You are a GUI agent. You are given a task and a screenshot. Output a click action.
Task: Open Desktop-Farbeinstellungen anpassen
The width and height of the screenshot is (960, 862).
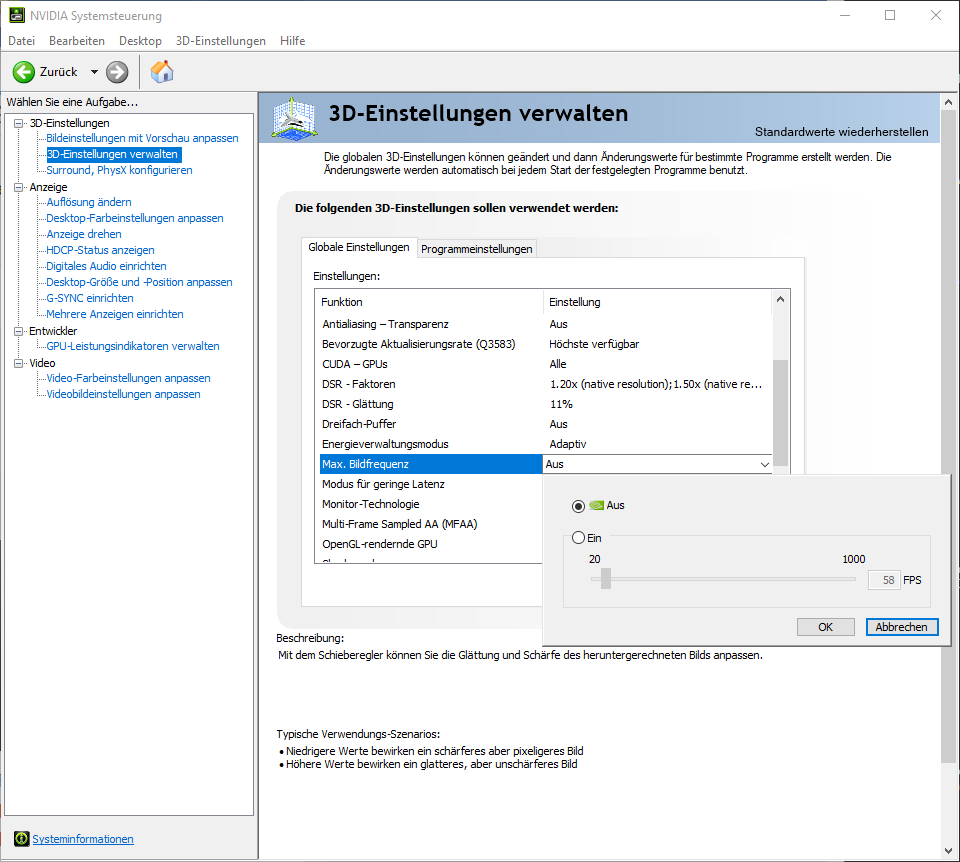[135, 218]
